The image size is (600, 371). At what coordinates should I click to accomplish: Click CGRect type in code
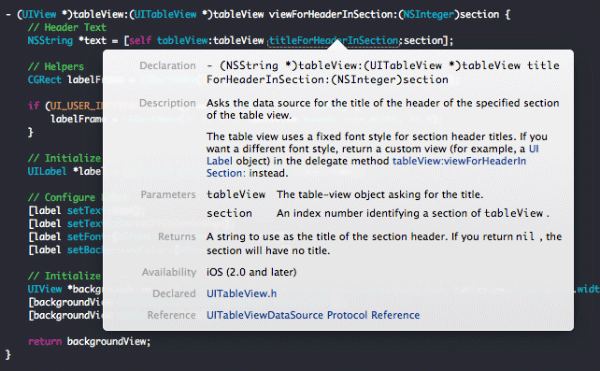(44, 80)
